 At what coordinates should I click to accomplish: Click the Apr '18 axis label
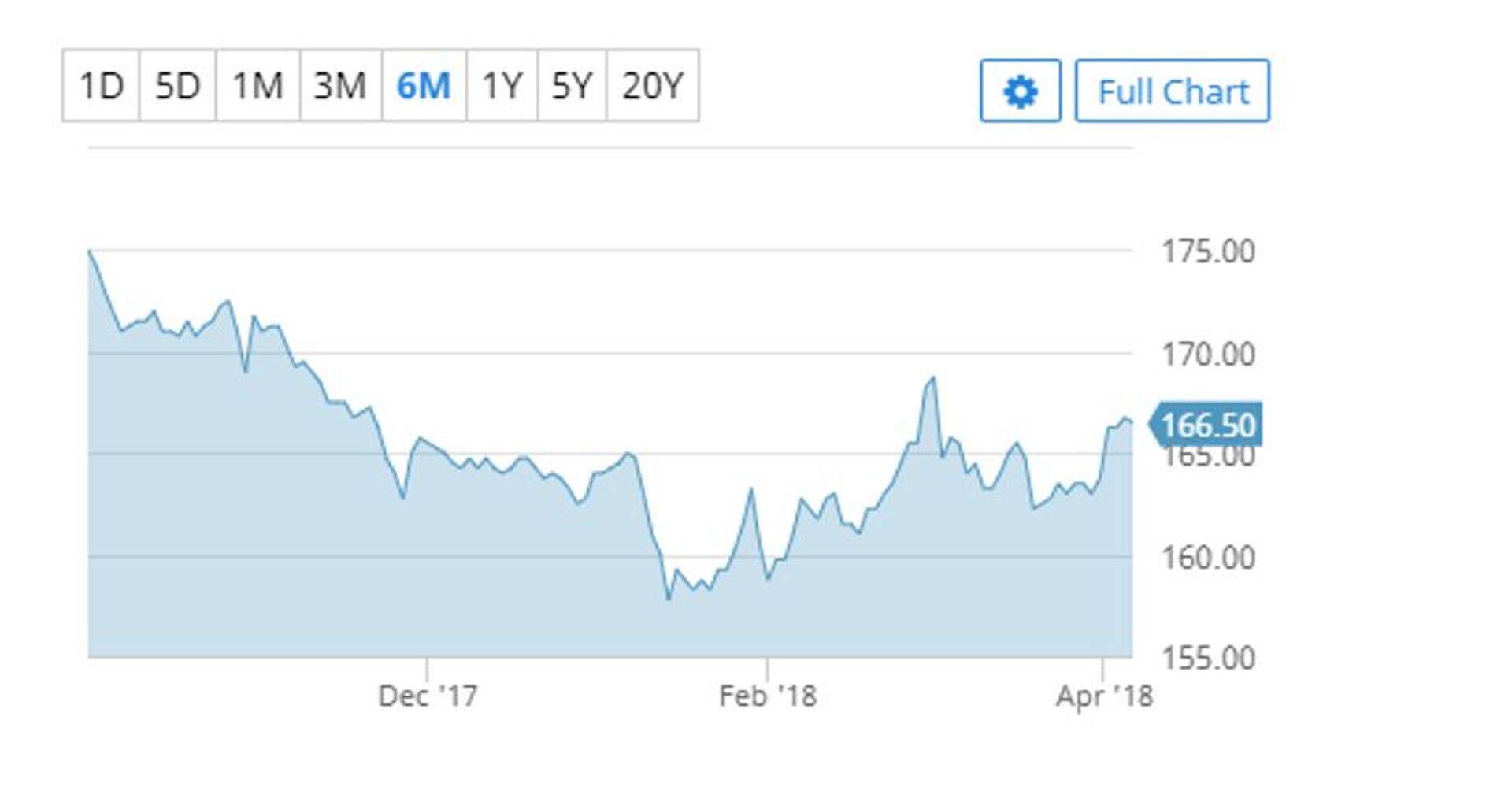(1104, 696)
